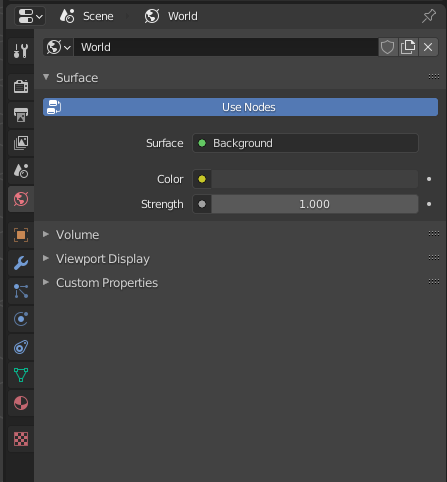Open the Output properties tab
Image resolution: width=447 pixels, height=482 pixels.
pyautogui.click(x=21, y=115)
